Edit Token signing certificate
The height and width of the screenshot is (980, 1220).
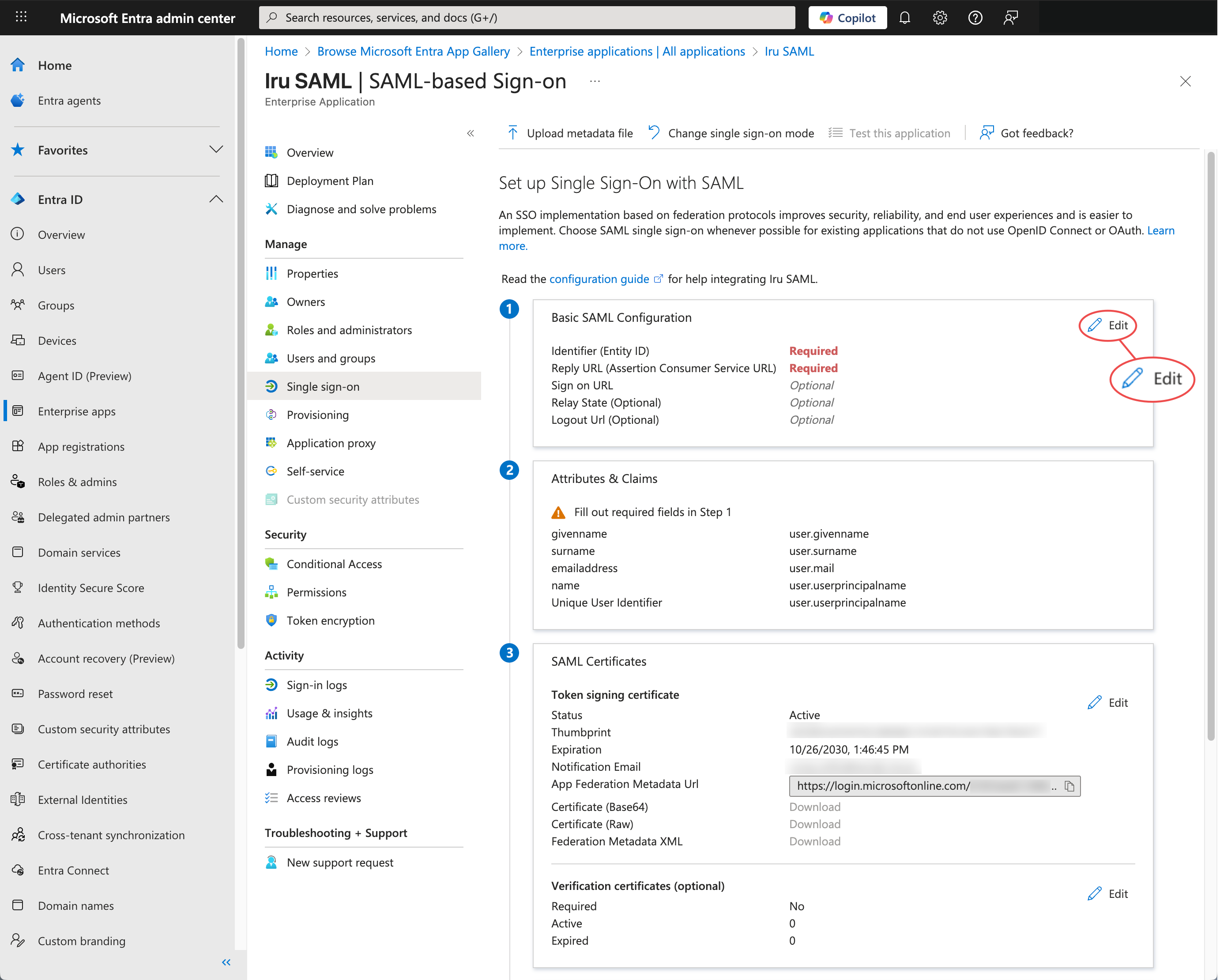(1108, 703)
